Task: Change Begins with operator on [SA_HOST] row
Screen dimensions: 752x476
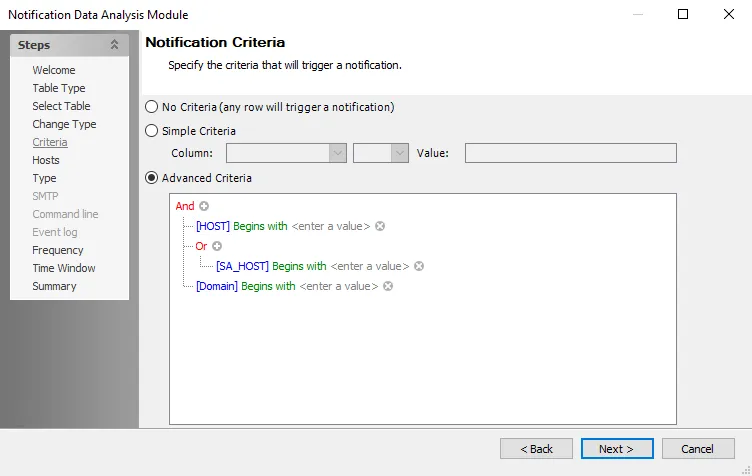Action: (299, 266)
